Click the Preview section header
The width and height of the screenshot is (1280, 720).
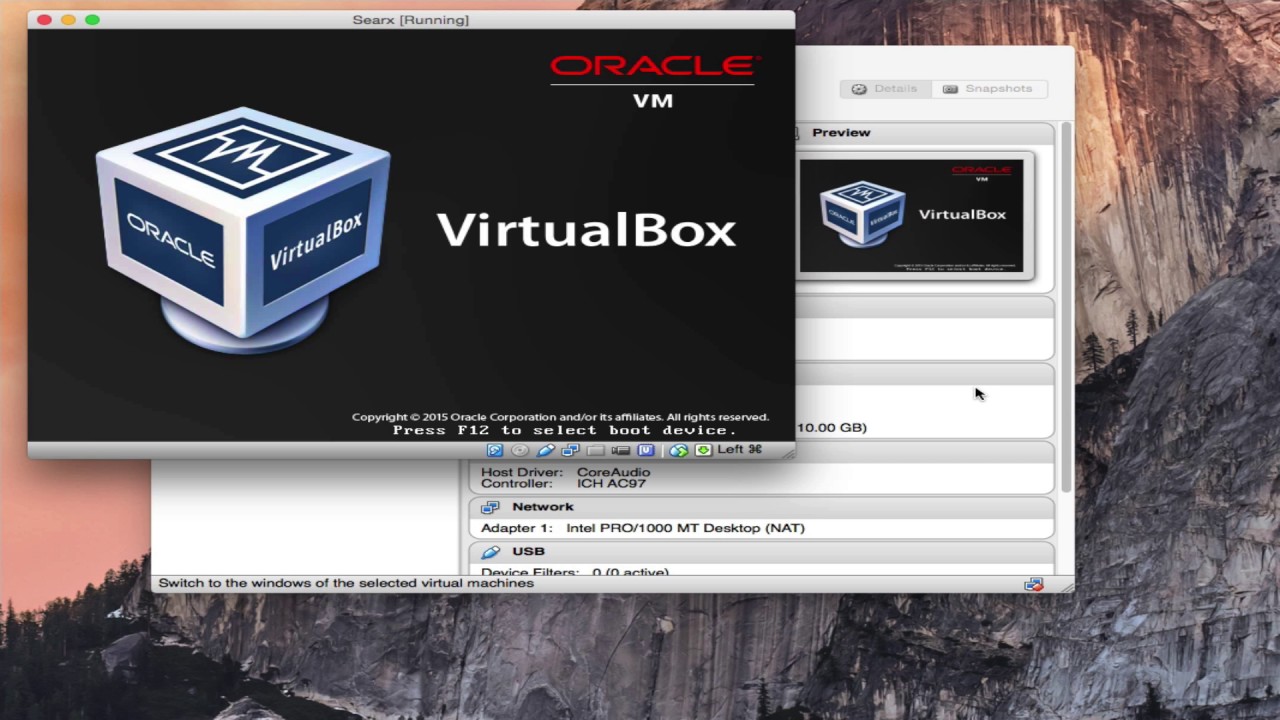pos(925,133)
